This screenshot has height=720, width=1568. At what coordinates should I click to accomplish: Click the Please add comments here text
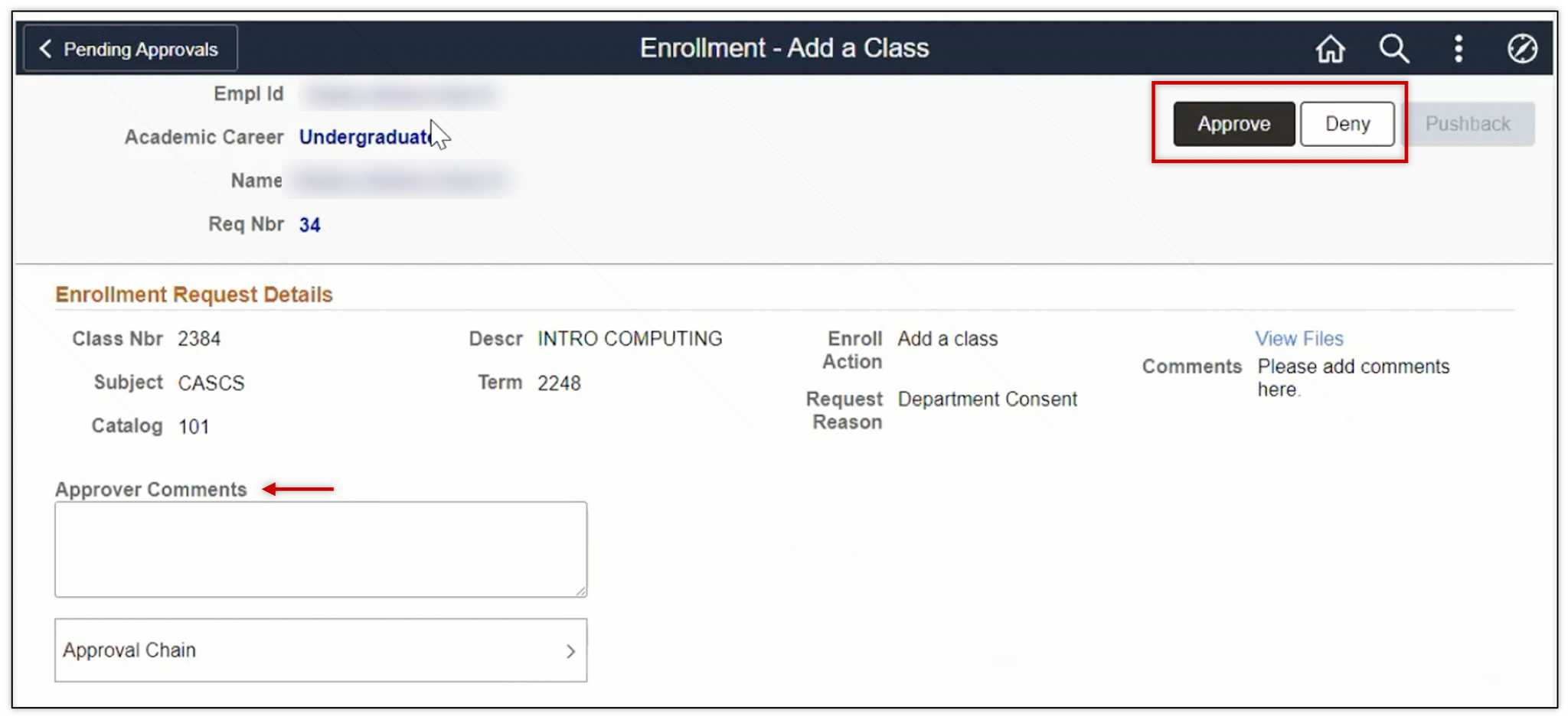coord(1354,378)
